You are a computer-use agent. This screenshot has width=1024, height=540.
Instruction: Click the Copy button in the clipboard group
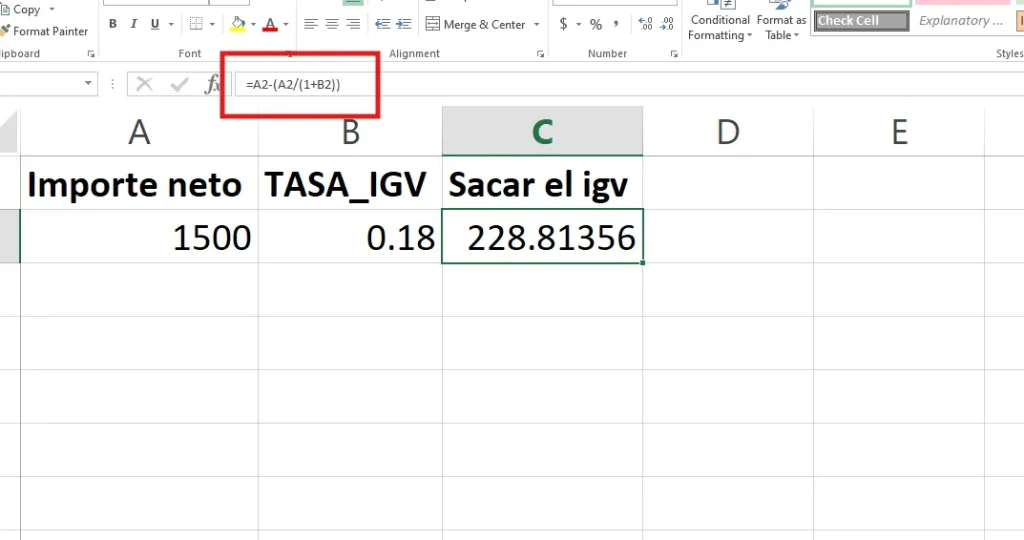click(21, 9)
